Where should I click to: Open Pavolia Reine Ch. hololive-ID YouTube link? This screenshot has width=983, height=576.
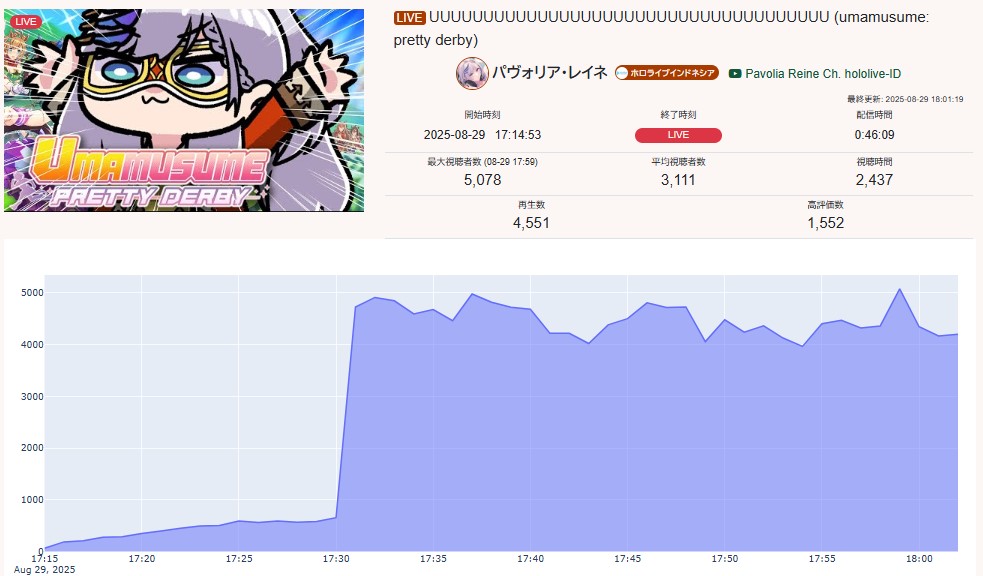(x=823, y=74)
